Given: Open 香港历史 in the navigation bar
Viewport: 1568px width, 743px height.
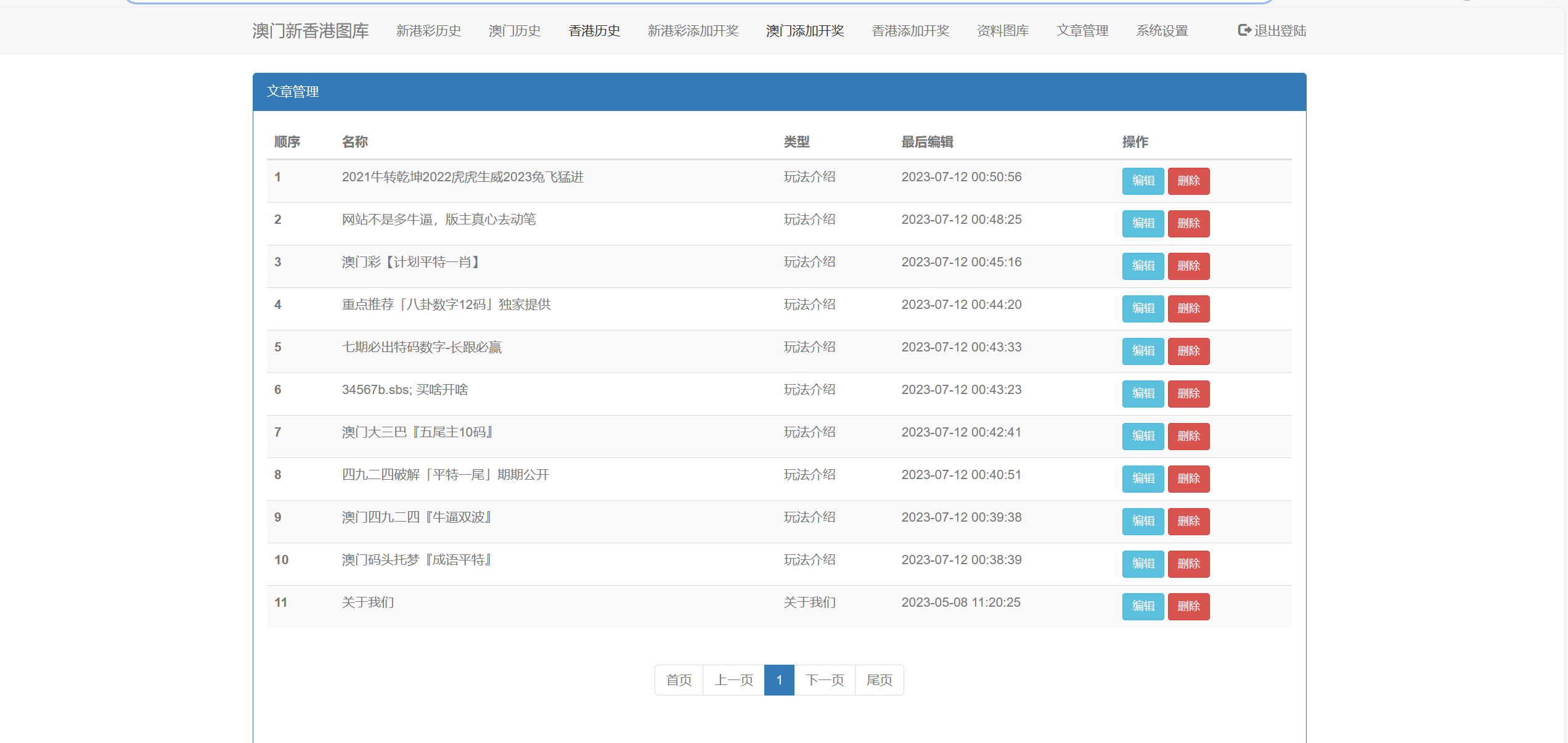Looking at the screenshot, I should 594,31.
